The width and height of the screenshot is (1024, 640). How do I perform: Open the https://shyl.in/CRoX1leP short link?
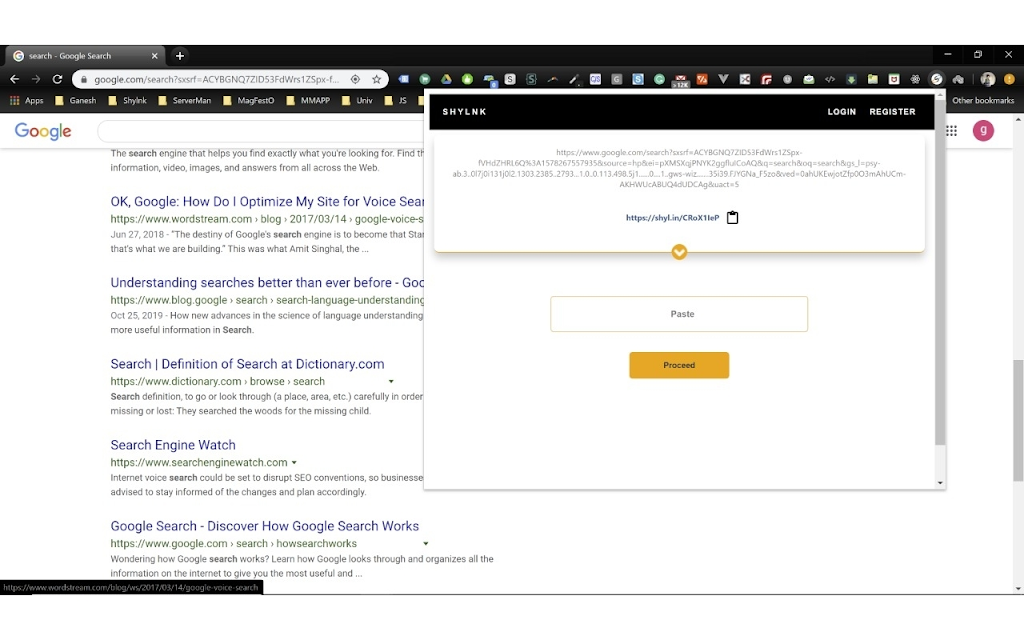(672, 217)
